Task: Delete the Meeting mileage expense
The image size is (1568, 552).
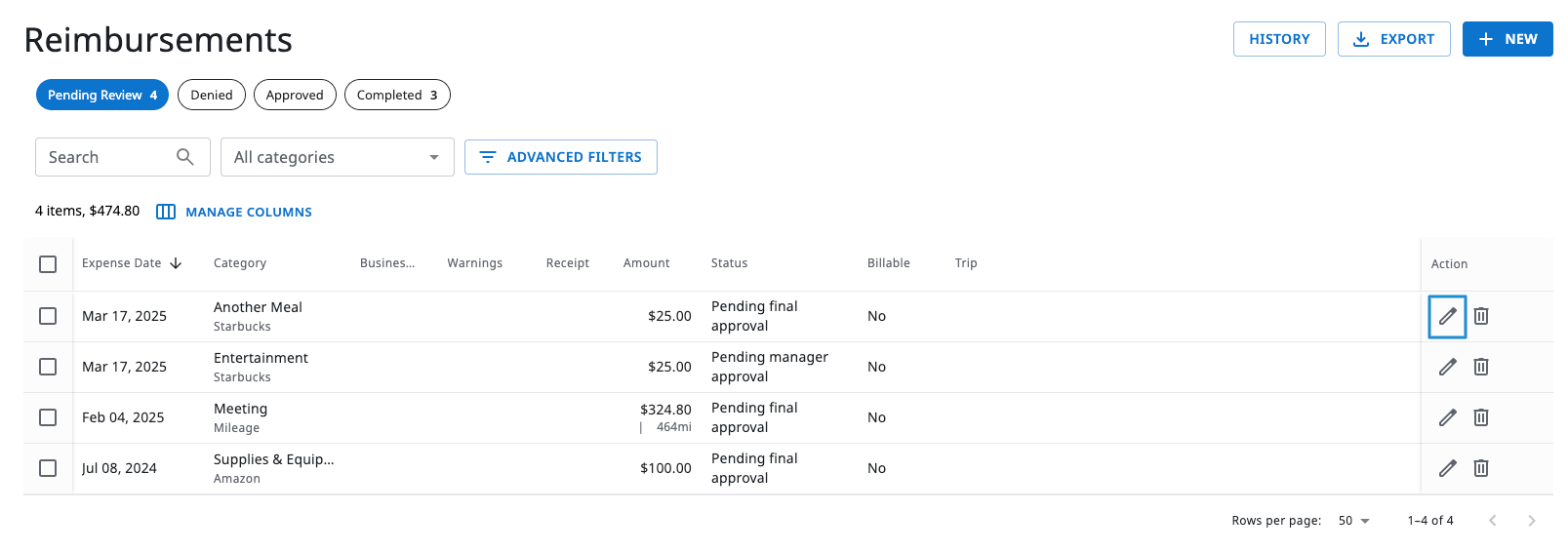Action: click(1480, 417)
